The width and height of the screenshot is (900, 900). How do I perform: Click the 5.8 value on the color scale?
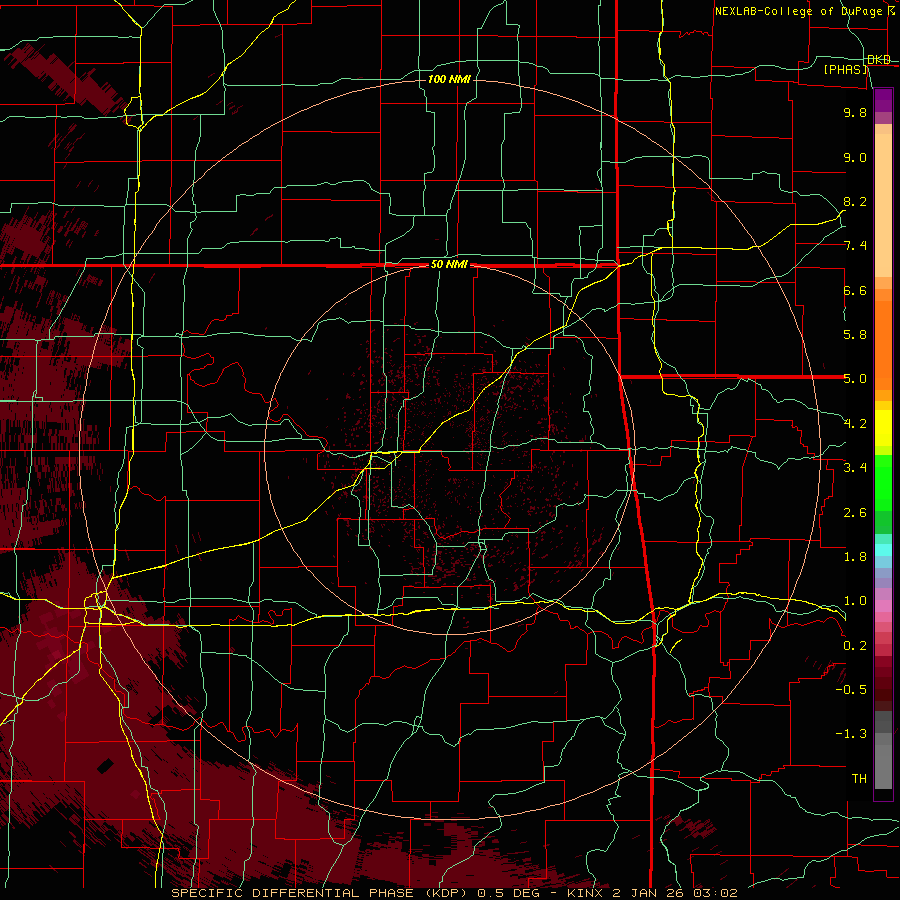pos(855,335)
